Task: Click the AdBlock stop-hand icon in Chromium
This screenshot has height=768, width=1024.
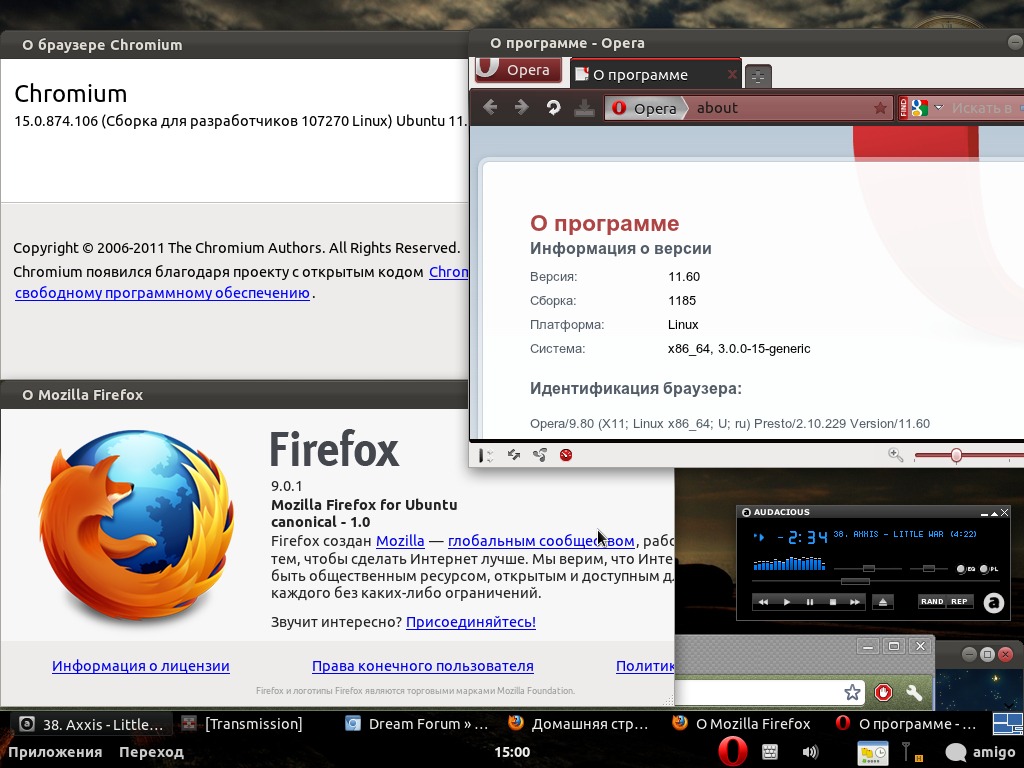Action: (883, 692)
